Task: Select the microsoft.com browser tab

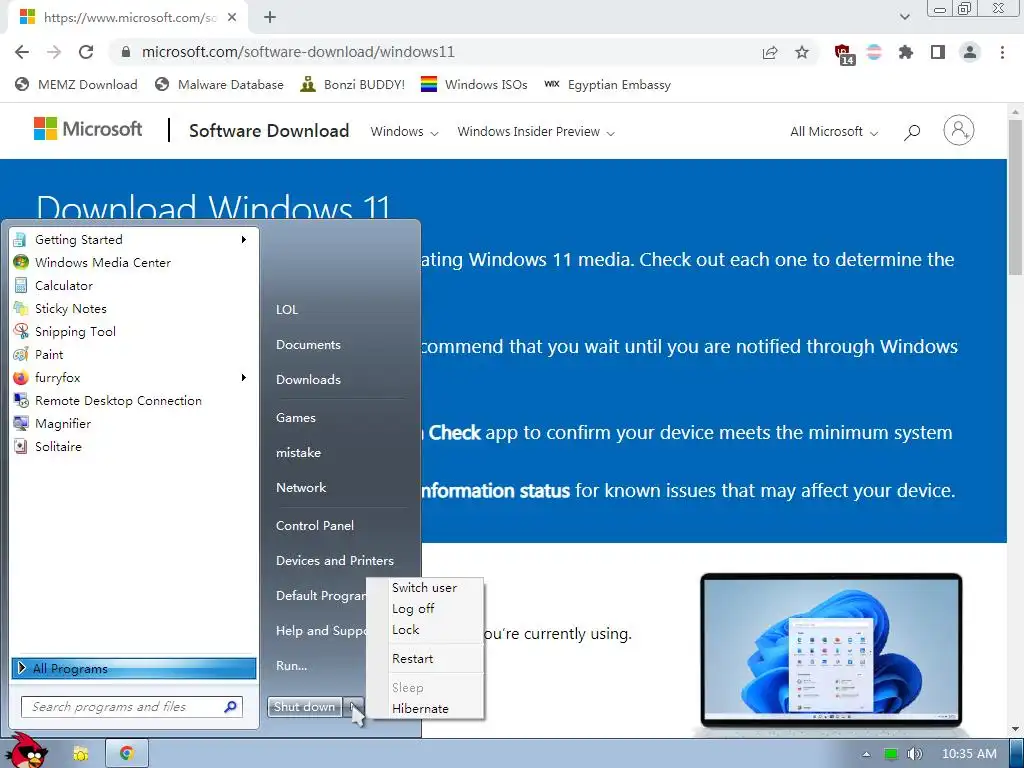Action: coord(128,18)
